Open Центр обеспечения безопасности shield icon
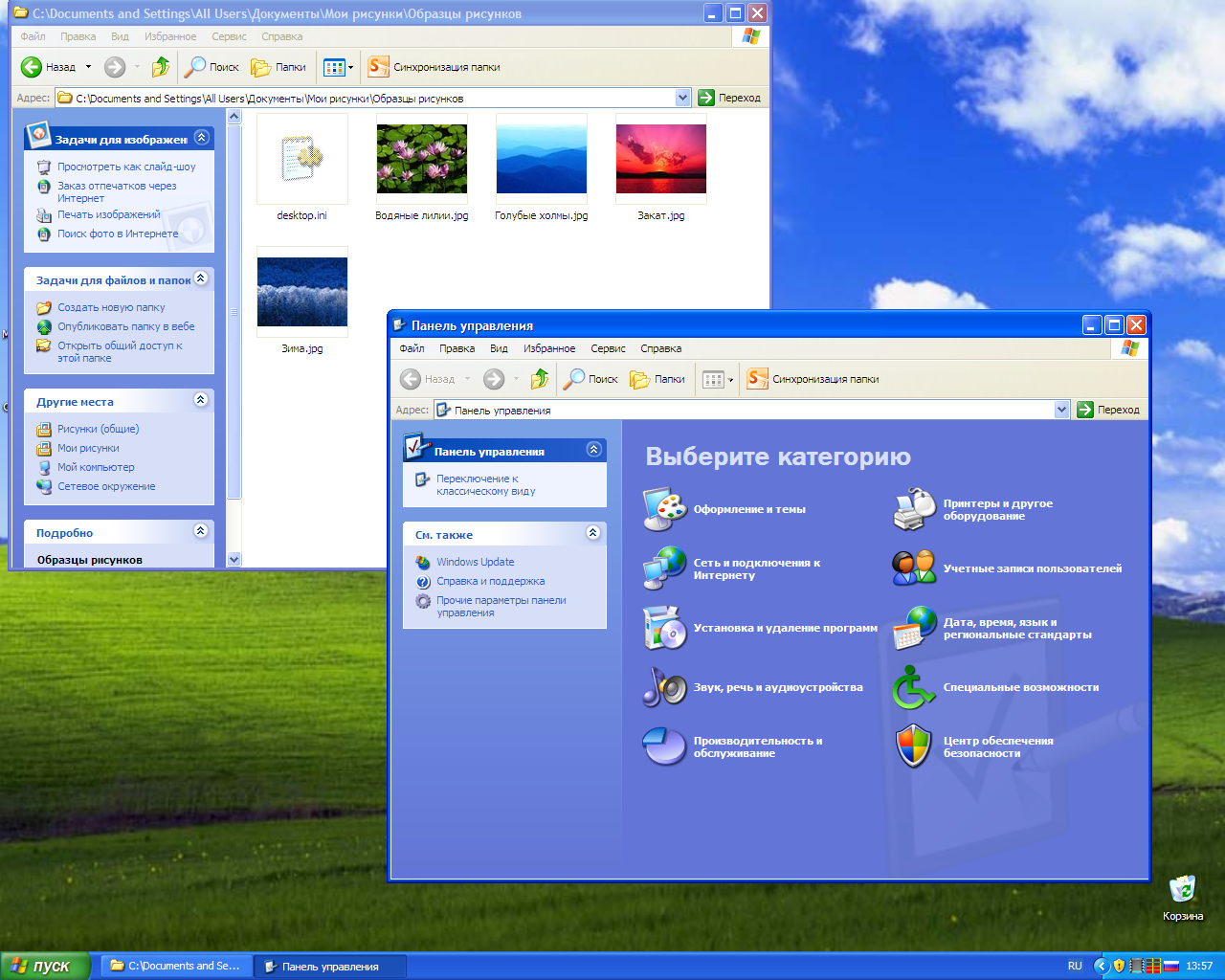Image resolution: width=1225 pixels, height=980 pixels. coord(914,746)
